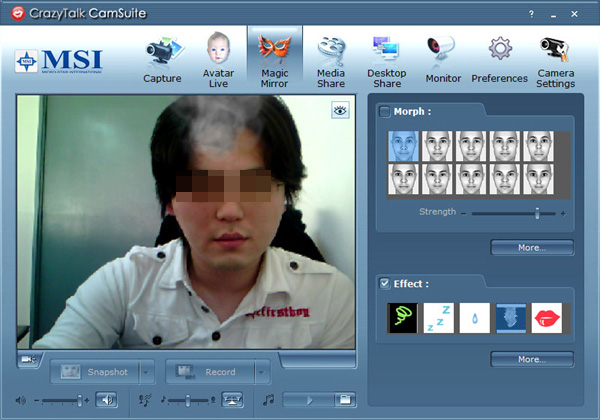
Task: Click the More button under Effect
Action: pyautogui.click(x=532, y=359)
